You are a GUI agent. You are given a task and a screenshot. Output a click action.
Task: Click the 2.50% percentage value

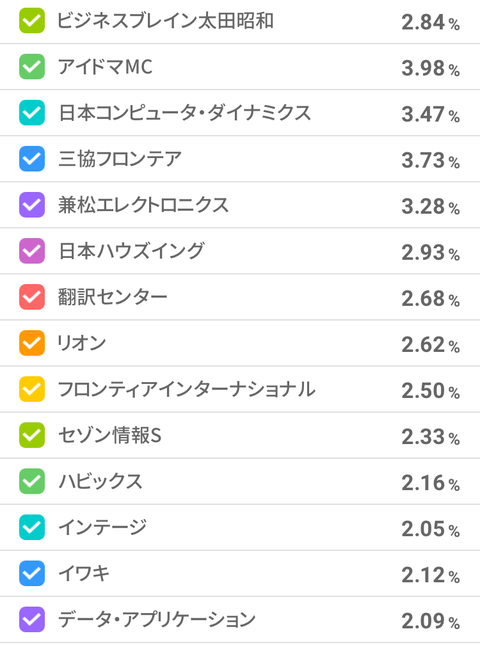pos(430,391)
